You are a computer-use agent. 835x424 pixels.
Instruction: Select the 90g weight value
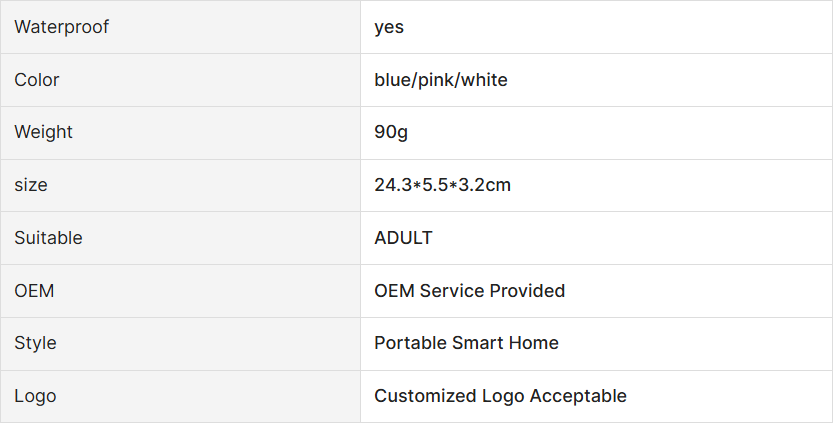click(x=391, y=132)
